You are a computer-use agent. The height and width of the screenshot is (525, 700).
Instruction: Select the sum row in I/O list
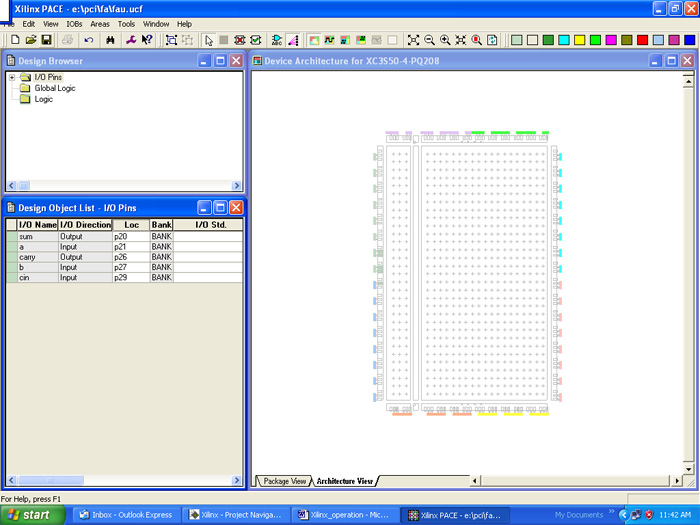point(125,237)
